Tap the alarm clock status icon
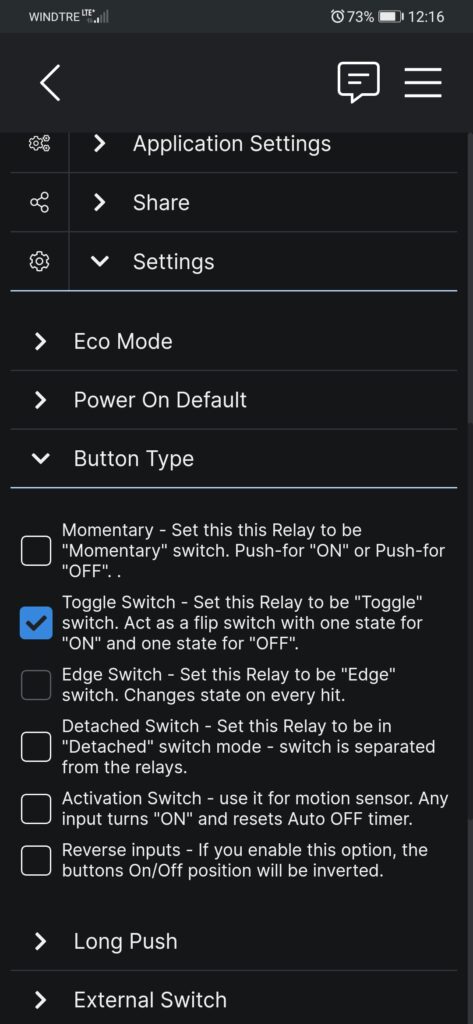 [x=337, y=16]
